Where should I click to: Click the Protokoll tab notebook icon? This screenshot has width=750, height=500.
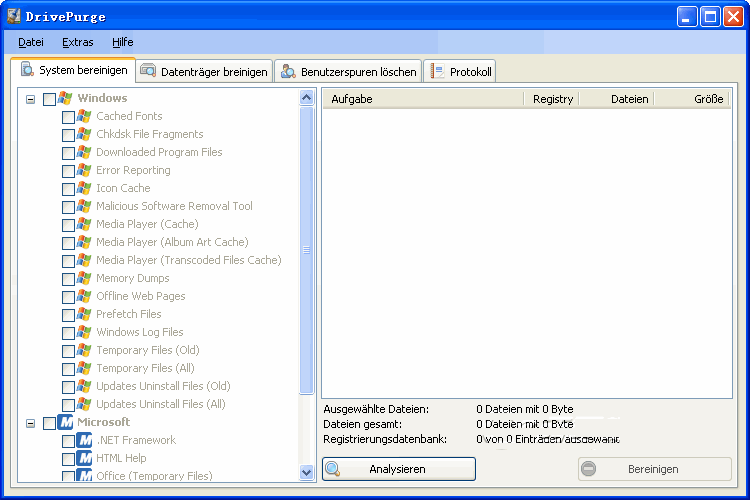(x=437, y=71)
